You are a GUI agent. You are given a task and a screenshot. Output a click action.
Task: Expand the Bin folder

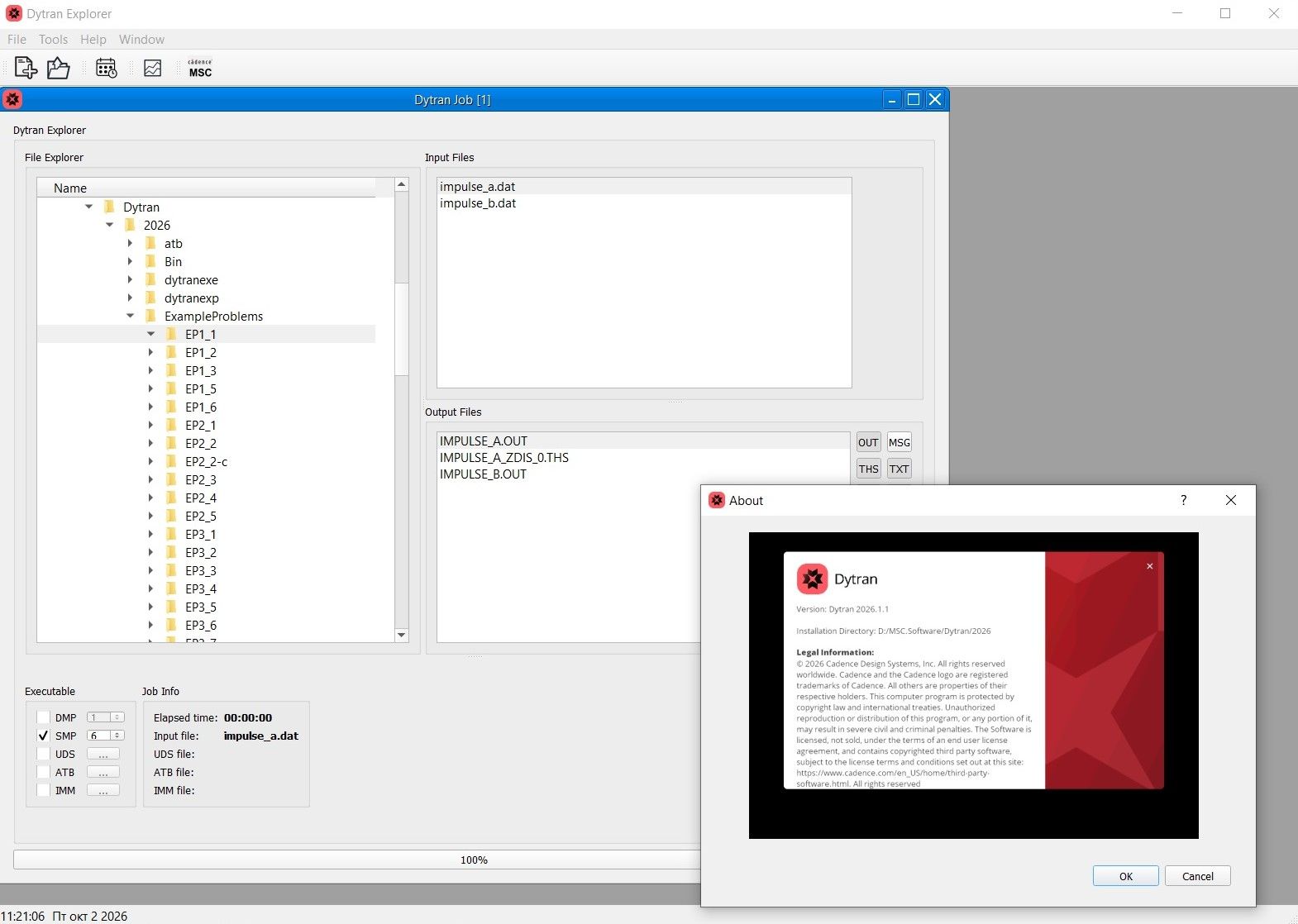point(130,261)
